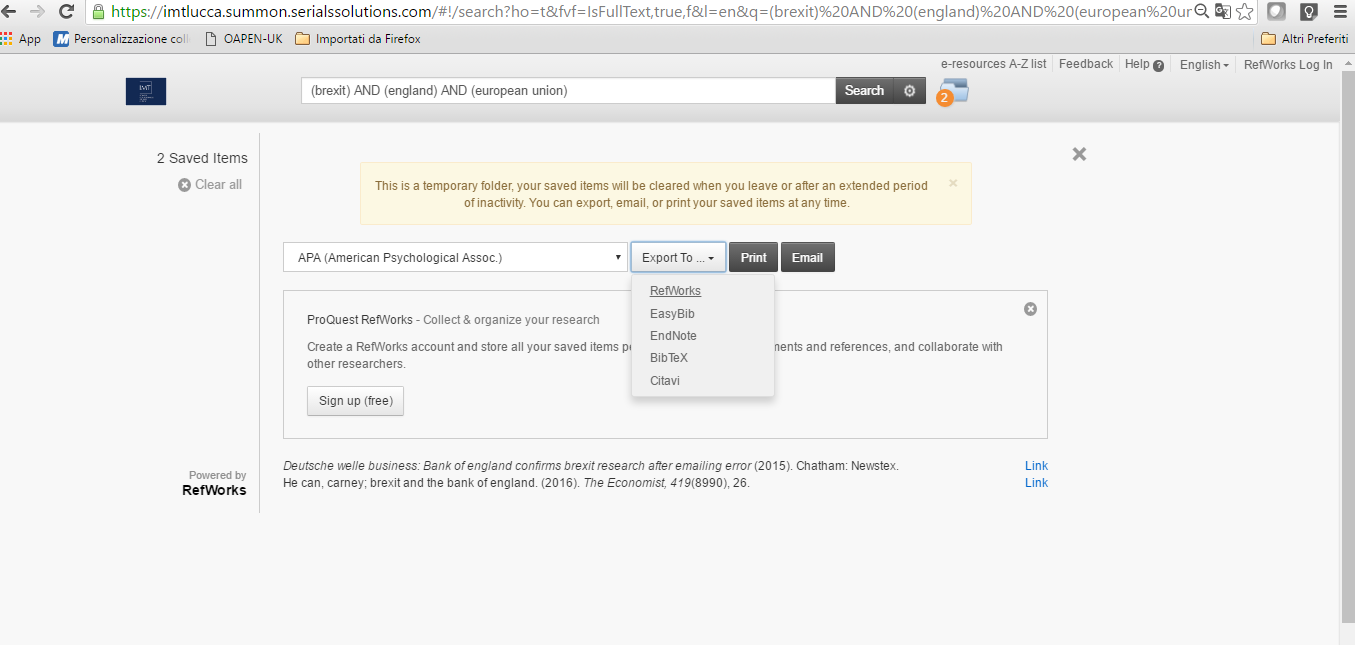Click the Search button
This screenshot has height=645, width=1355.
864,91
